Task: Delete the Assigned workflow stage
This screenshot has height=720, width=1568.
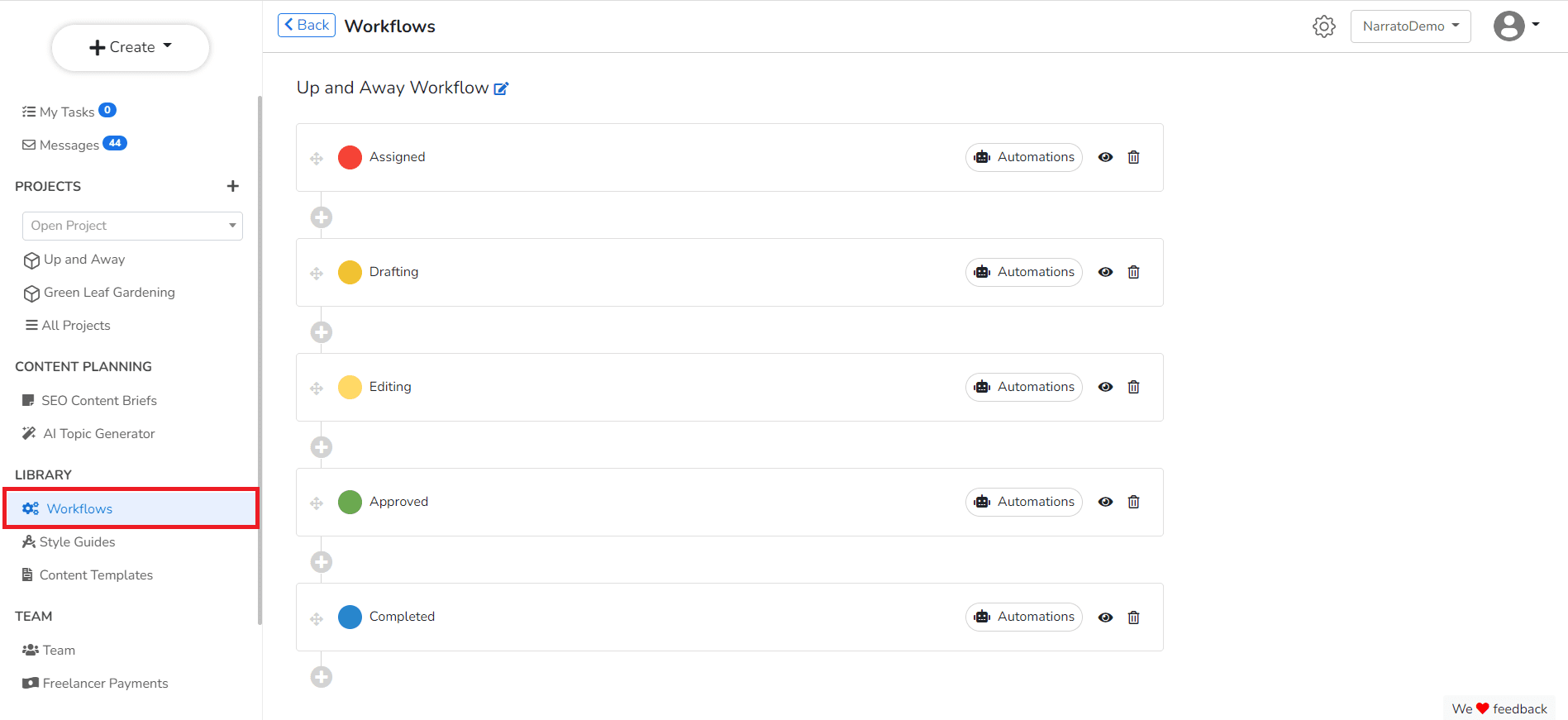Action: (x=1133, y=157)
